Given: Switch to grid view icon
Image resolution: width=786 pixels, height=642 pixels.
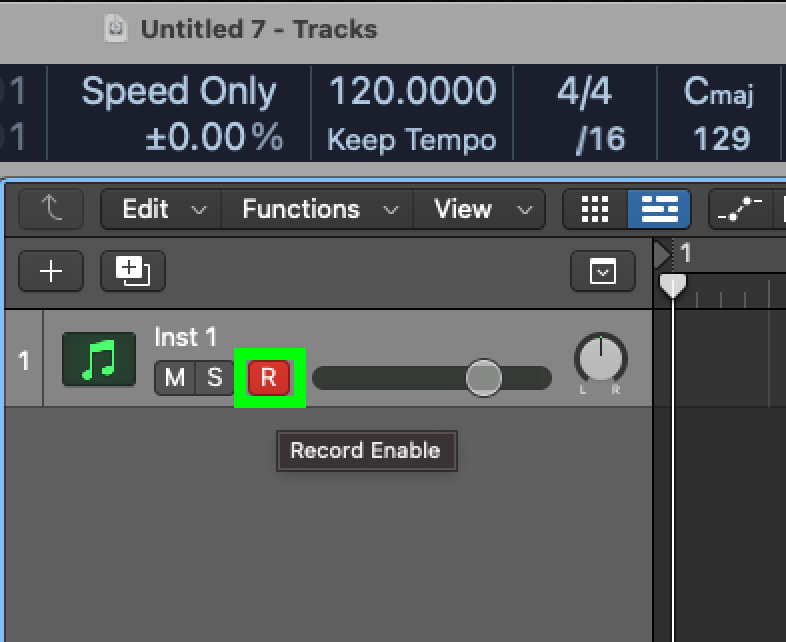Looking at the screenshot, I should point(595,209).
